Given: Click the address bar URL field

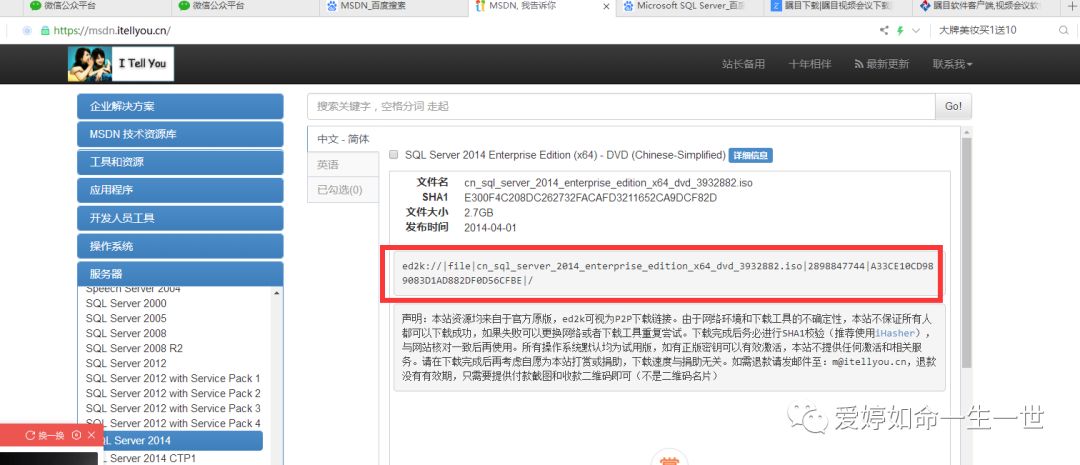Looking at the screenshot, I should [112, 30].
